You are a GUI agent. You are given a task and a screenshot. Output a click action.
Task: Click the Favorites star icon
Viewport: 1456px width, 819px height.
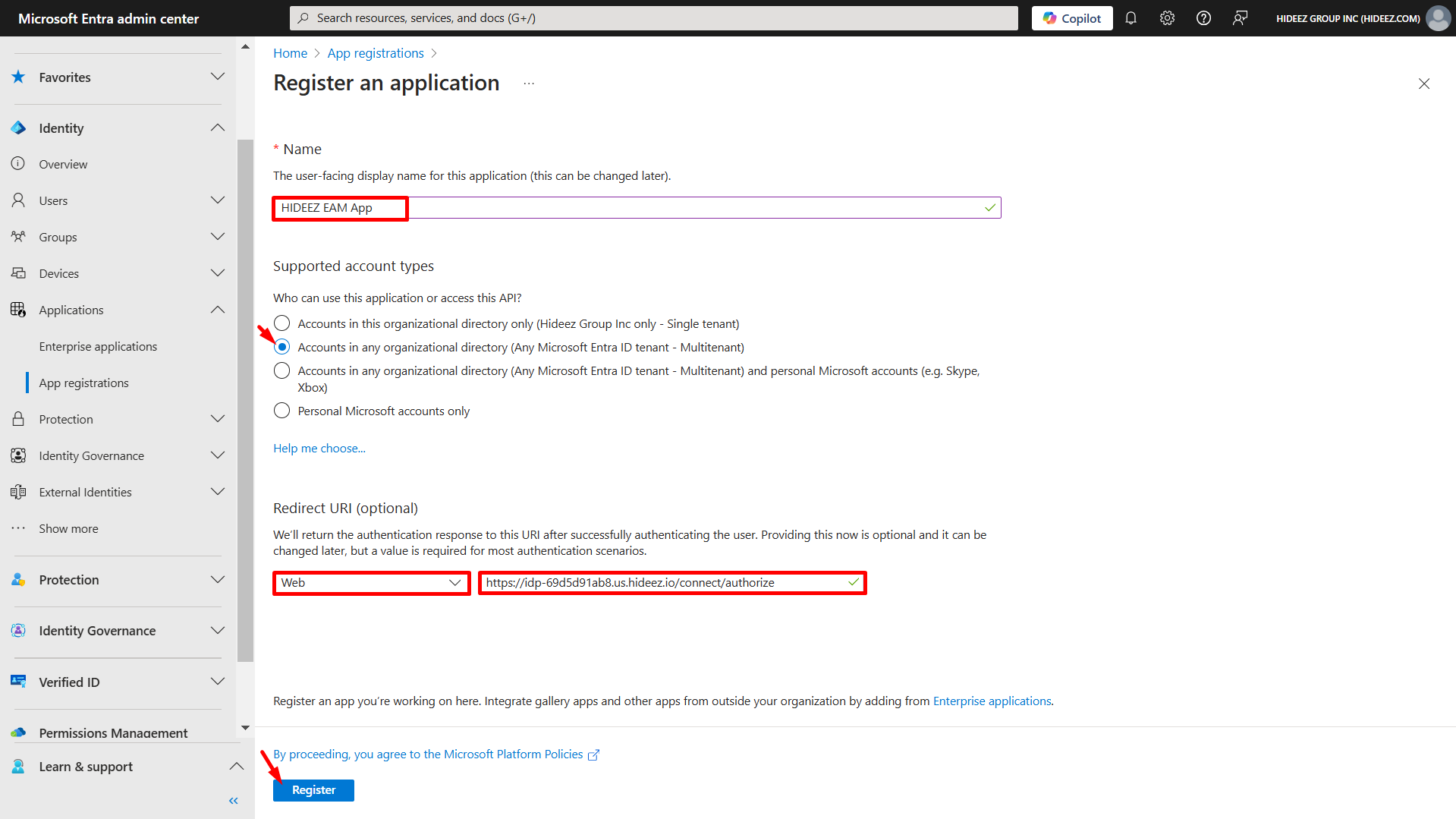pyautogui.click(x=19, y=77)
